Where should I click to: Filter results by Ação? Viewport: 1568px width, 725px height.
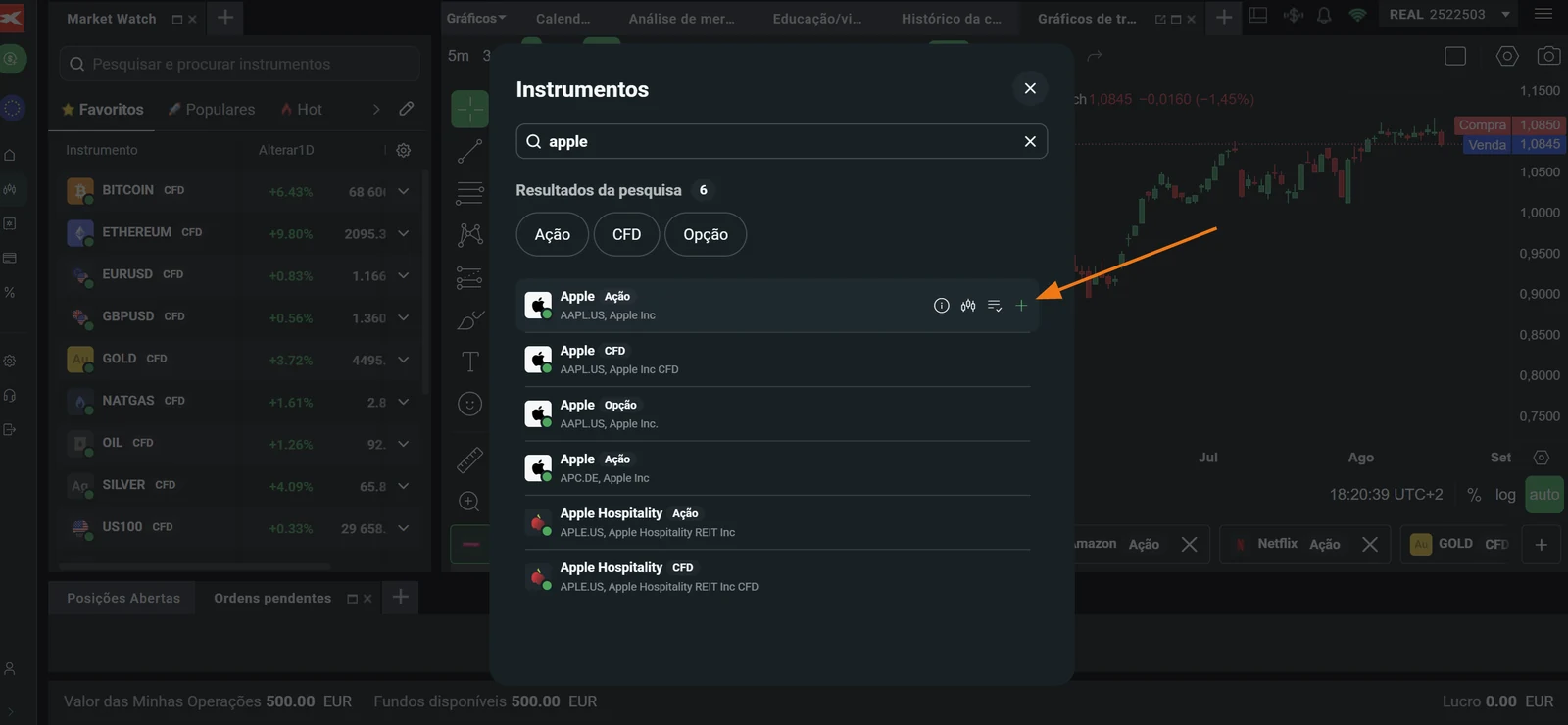pos(552,235)
